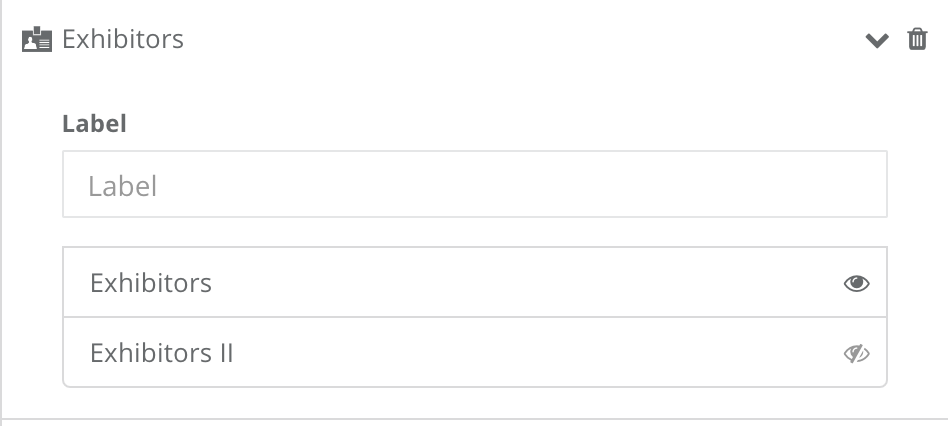This screenshot has width=948, height=426.
Task: Enable visibility for the second exhibitor list
Action: coord(857,353)
